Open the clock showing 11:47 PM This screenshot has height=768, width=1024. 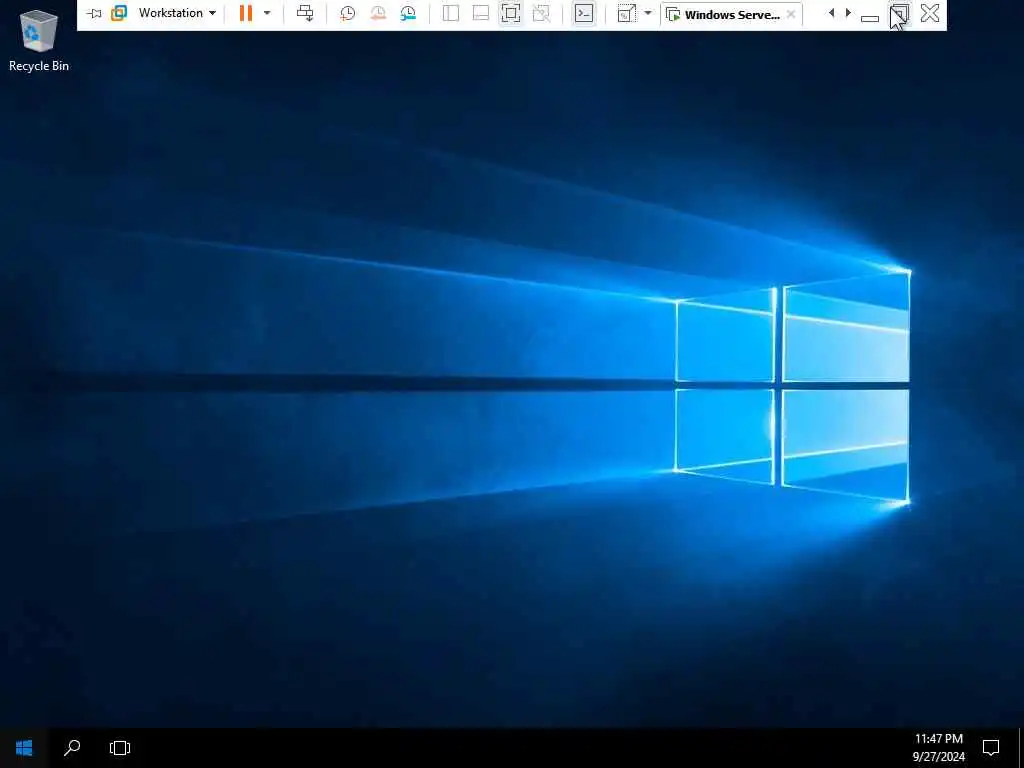938,748
